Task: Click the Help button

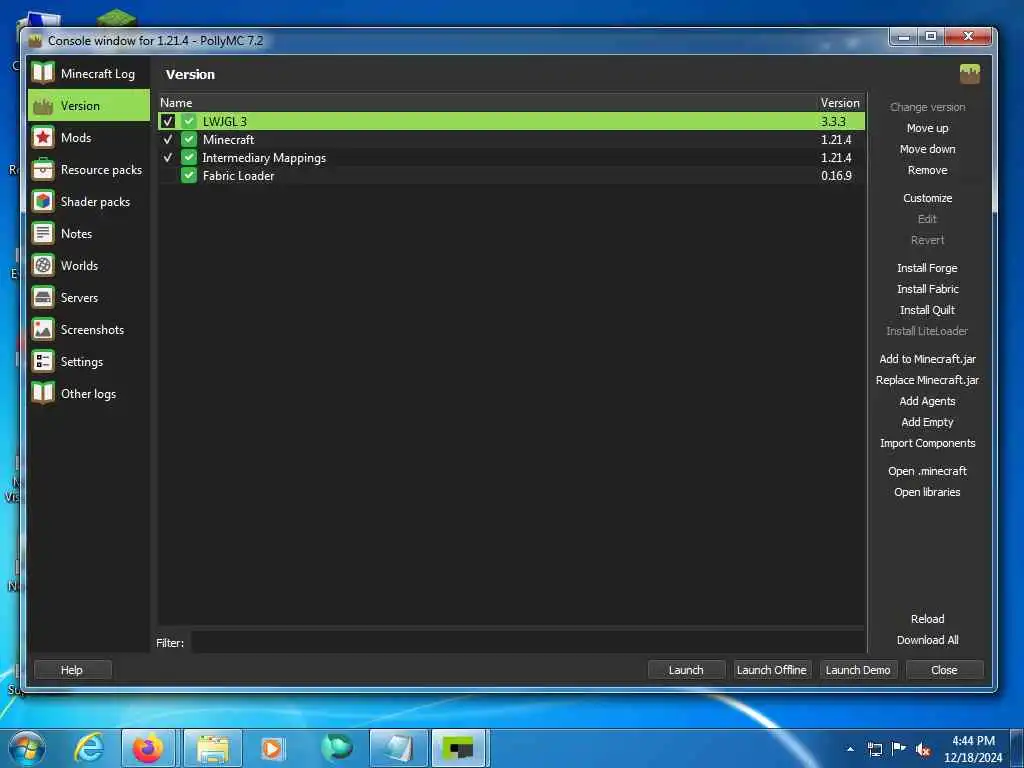Action: tap(72, 670)
